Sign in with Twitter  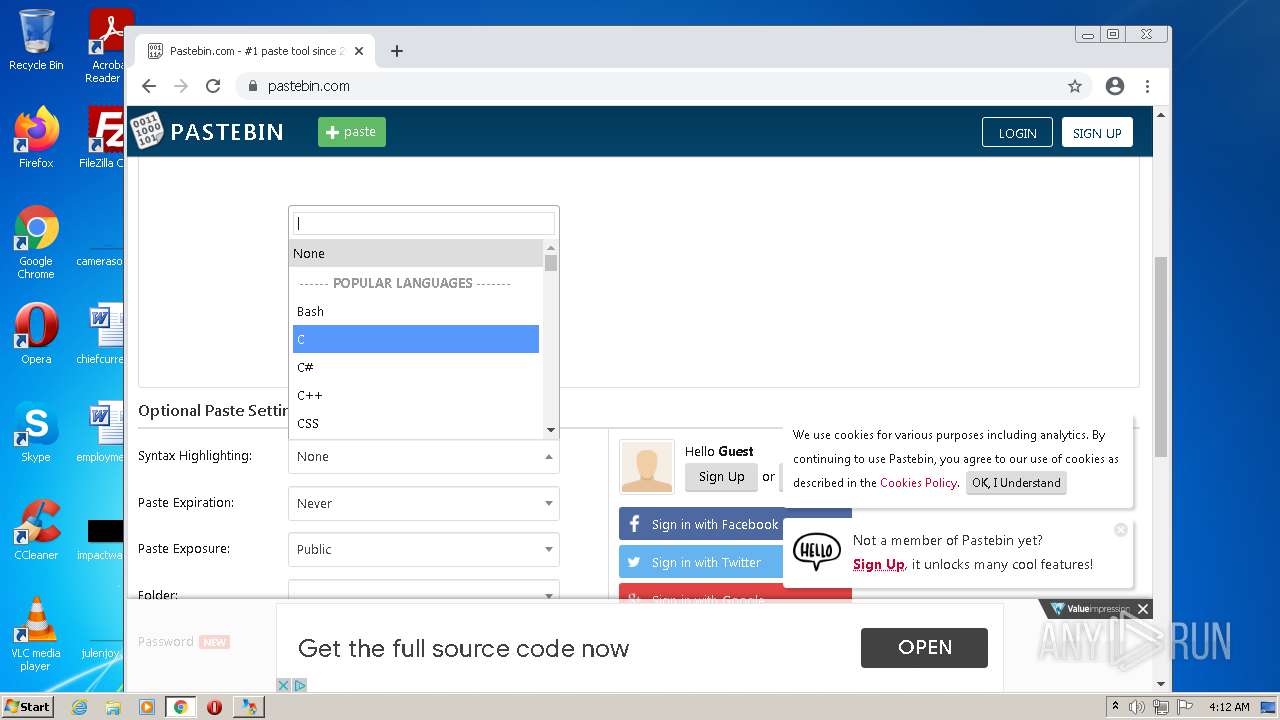tap(701, 562)
